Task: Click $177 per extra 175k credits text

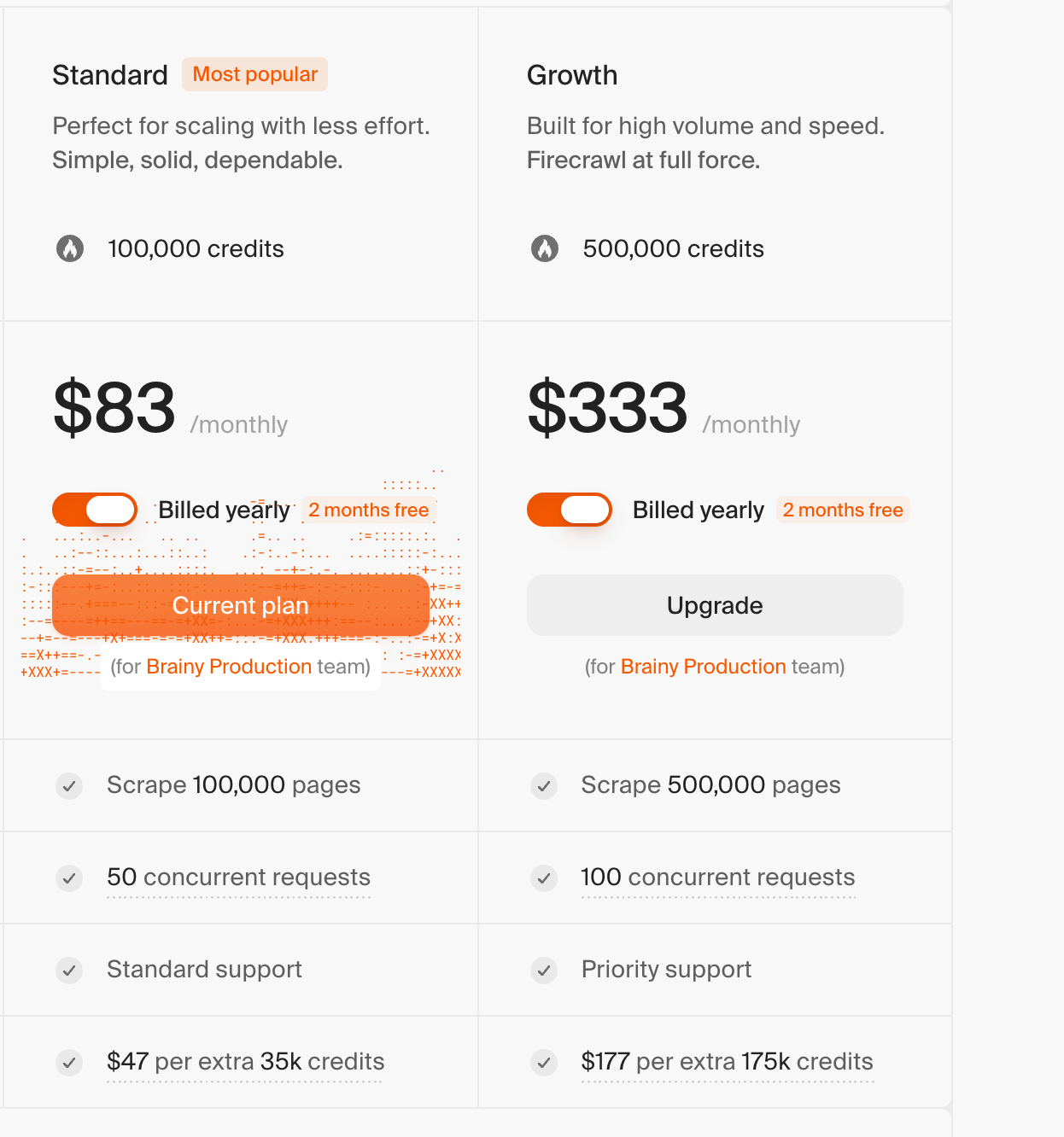Action: (727, 1062)
